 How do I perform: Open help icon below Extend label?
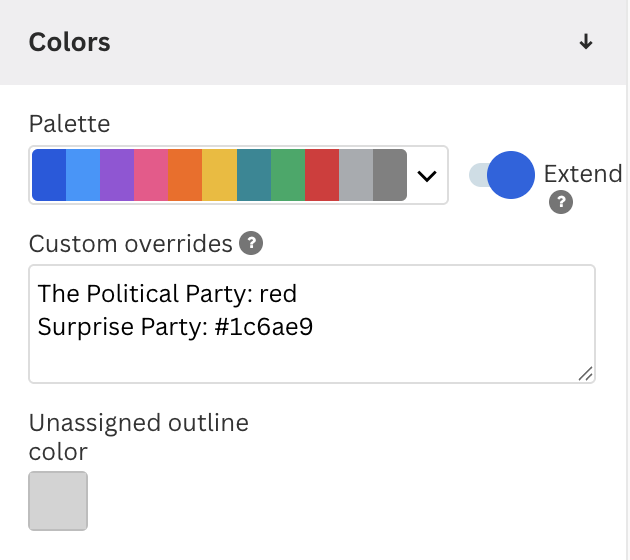pyautogui.click(x=561, y=202)
